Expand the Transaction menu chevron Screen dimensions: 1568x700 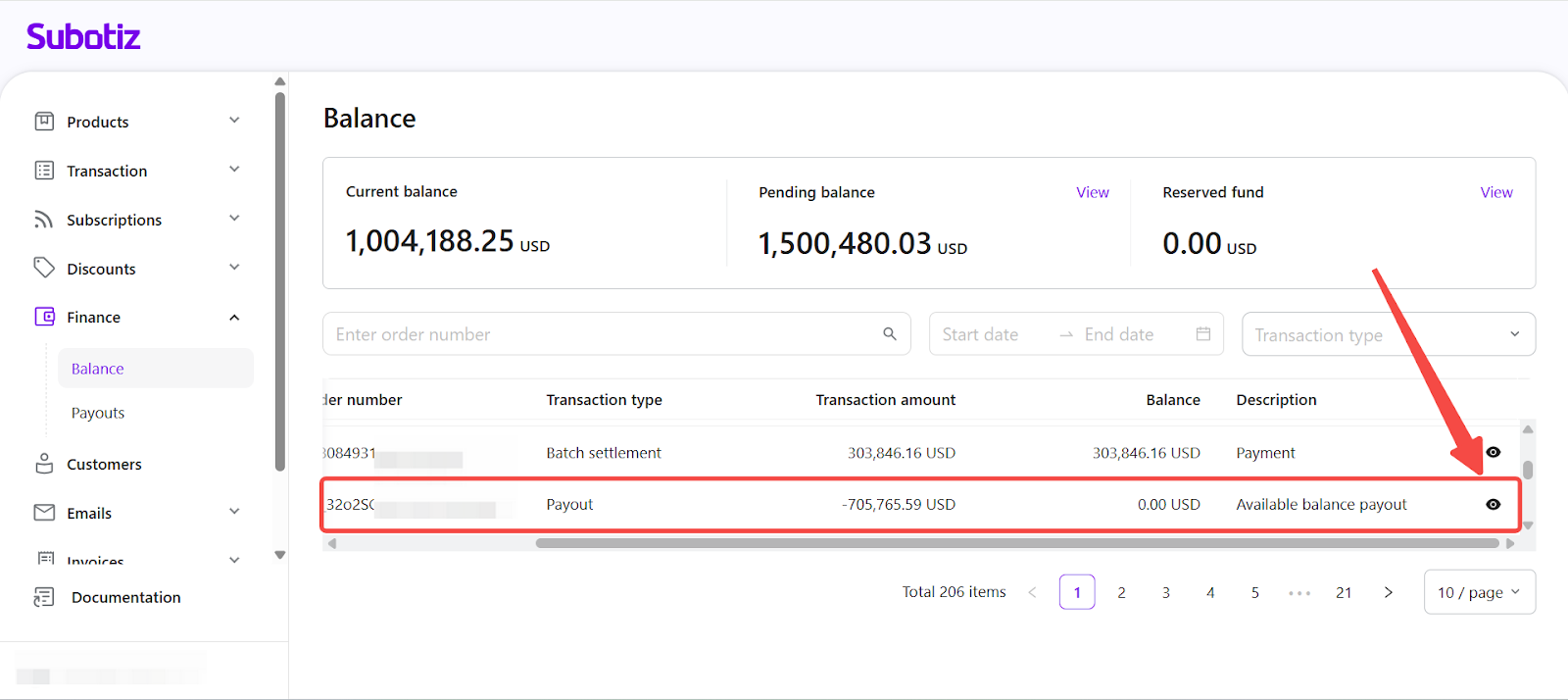234,170
